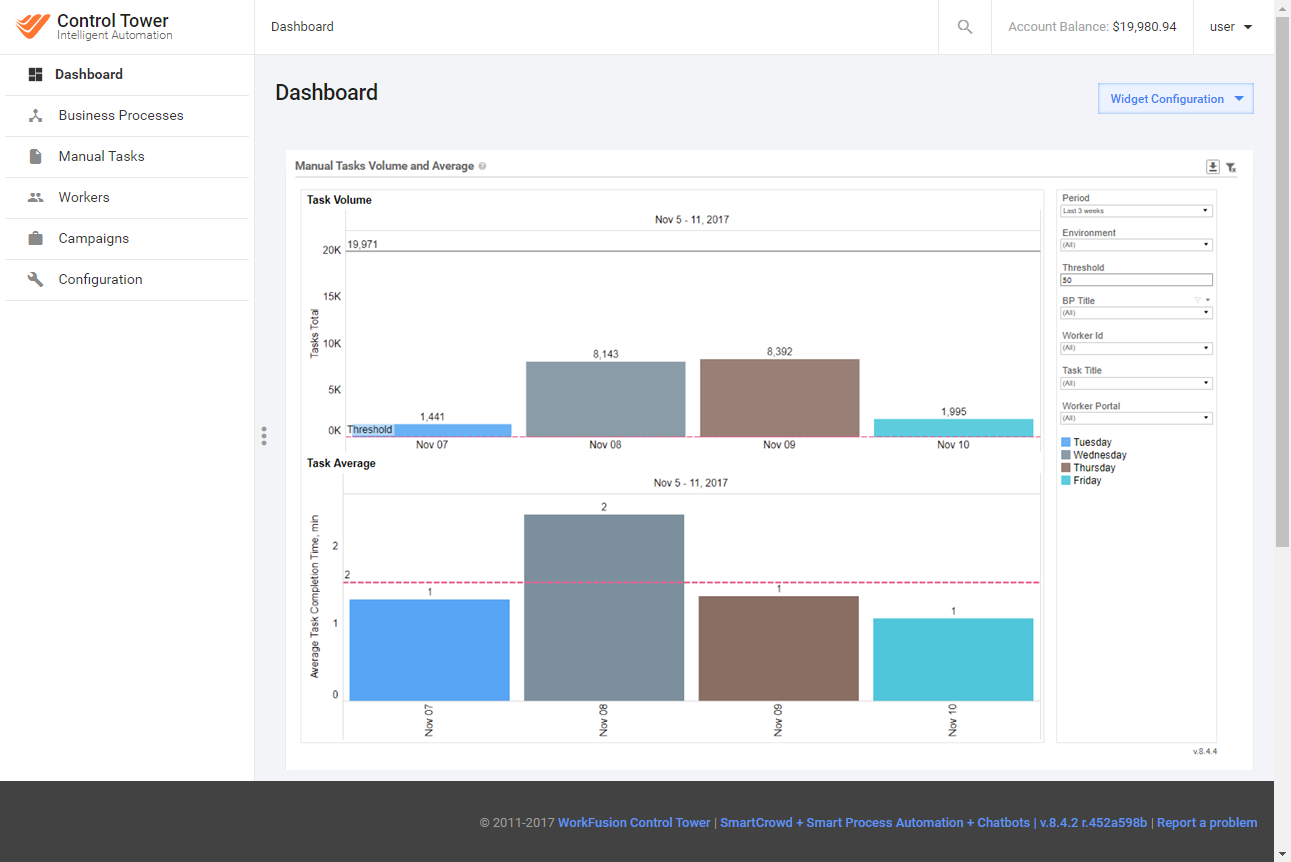Open the Environment filter dropdown
The height and width of the screenshot is (862, 1291).
[x=1137, y=245]
